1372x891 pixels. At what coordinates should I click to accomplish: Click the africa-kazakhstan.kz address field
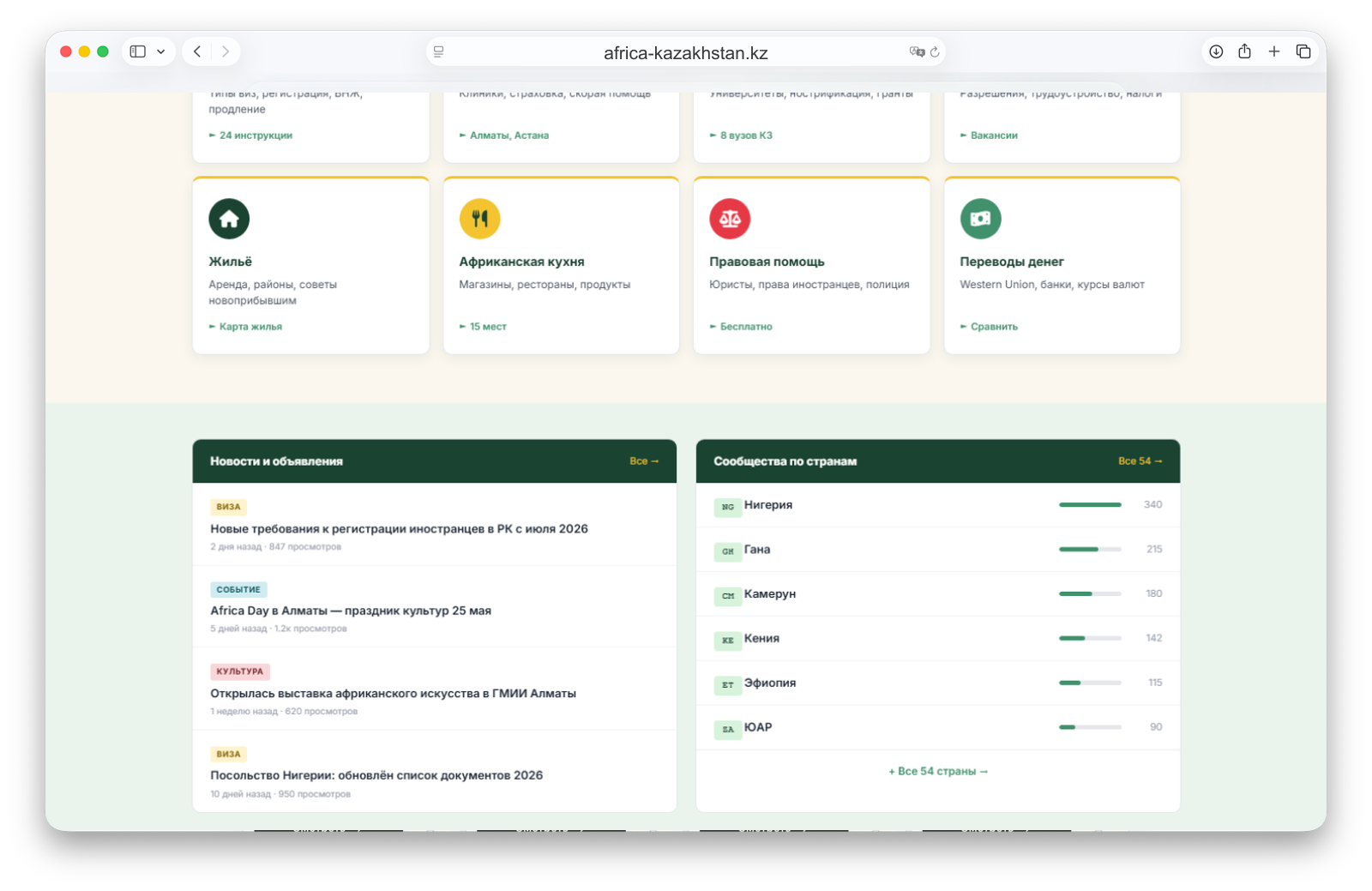click(x=685, y=52)
